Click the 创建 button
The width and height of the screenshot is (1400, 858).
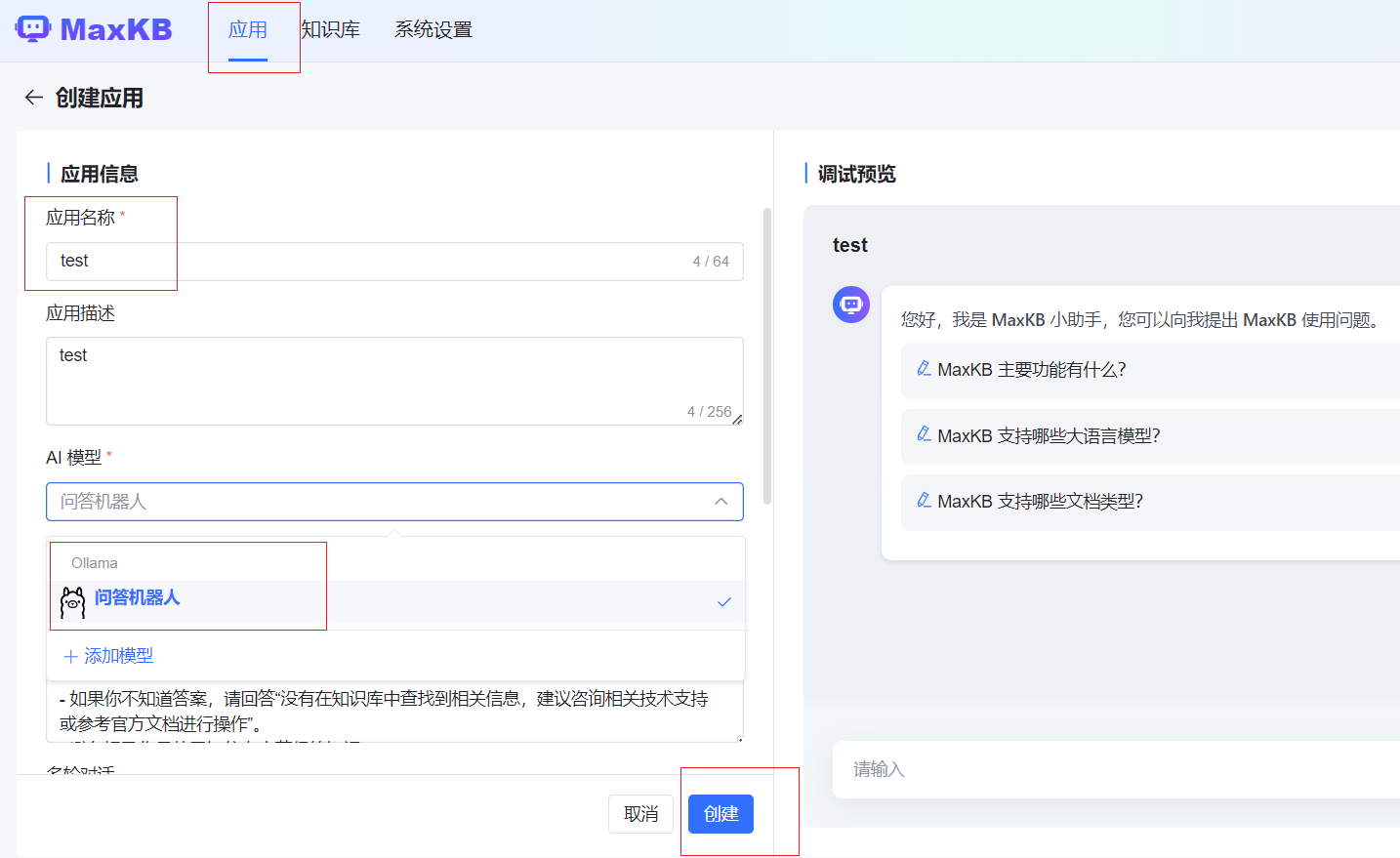[721, 813]
